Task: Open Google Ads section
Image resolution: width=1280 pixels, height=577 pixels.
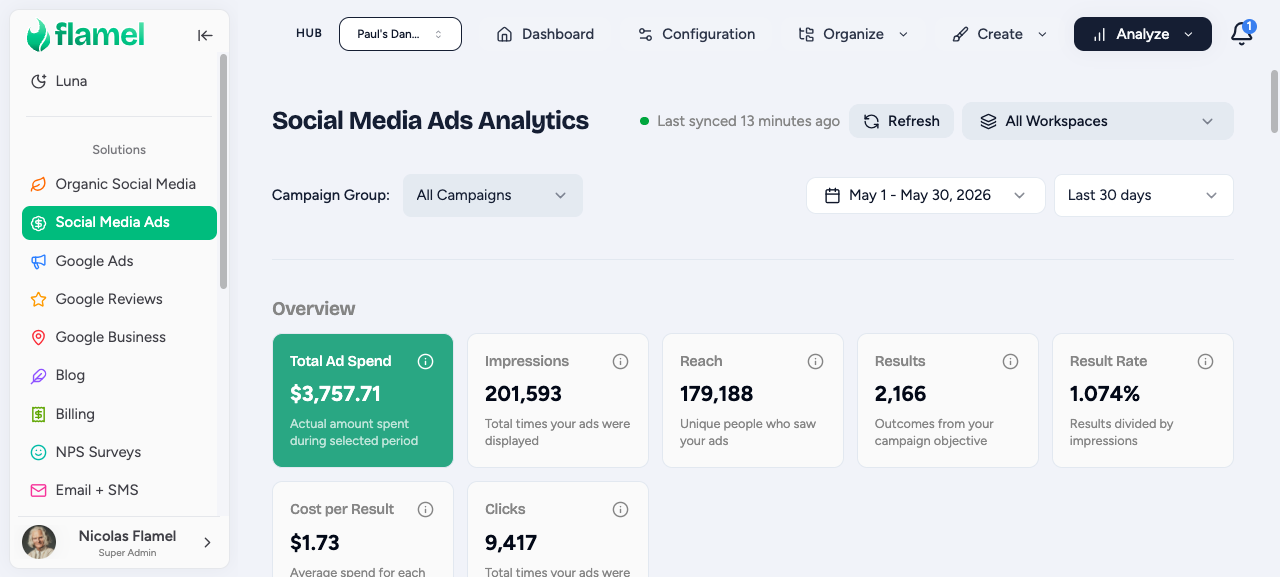Action: pyautogui.click(x=119, y=261)
